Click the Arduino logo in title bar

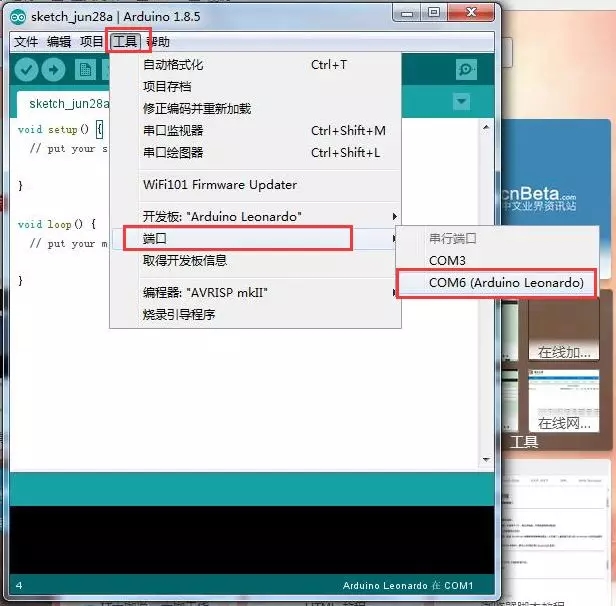click(18, 17)
